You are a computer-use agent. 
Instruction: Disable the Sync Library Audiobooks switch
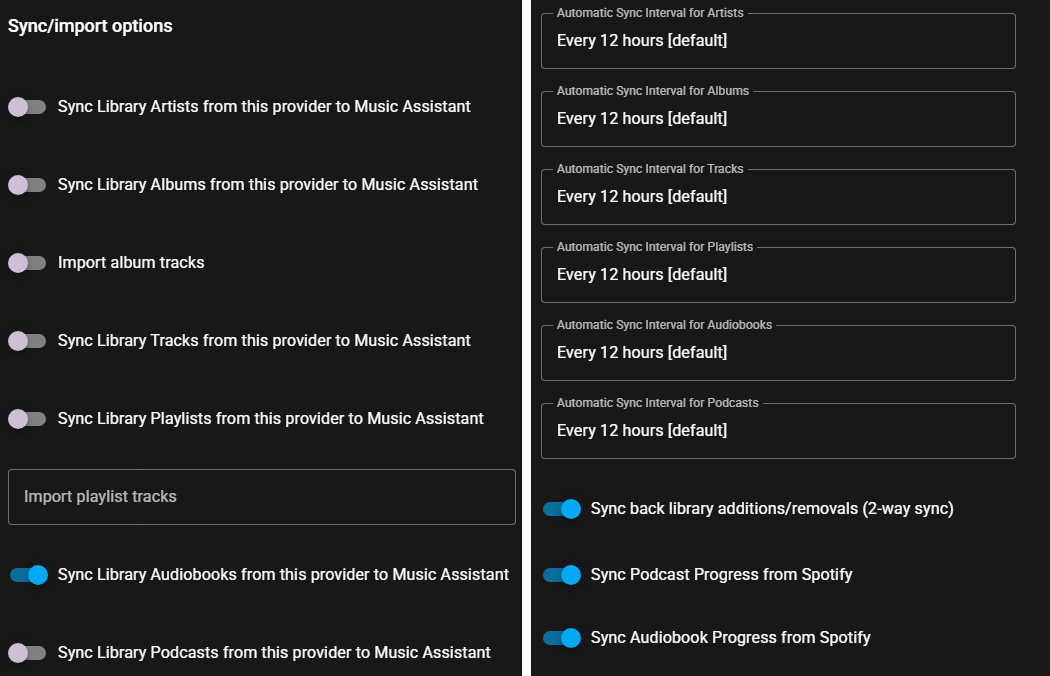click(x=29, y=575)
